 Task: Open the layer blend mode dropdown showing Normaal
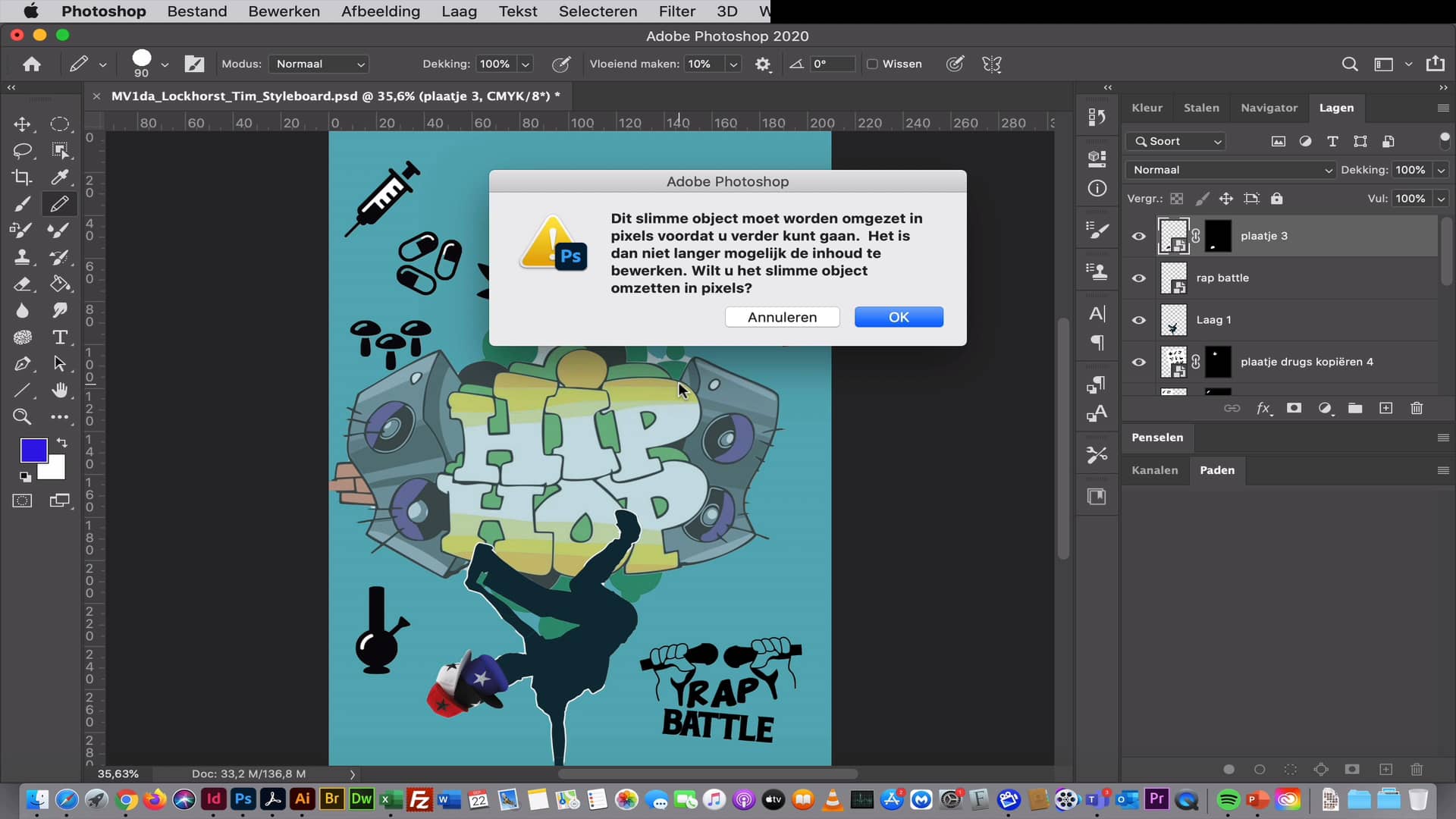1230,169
